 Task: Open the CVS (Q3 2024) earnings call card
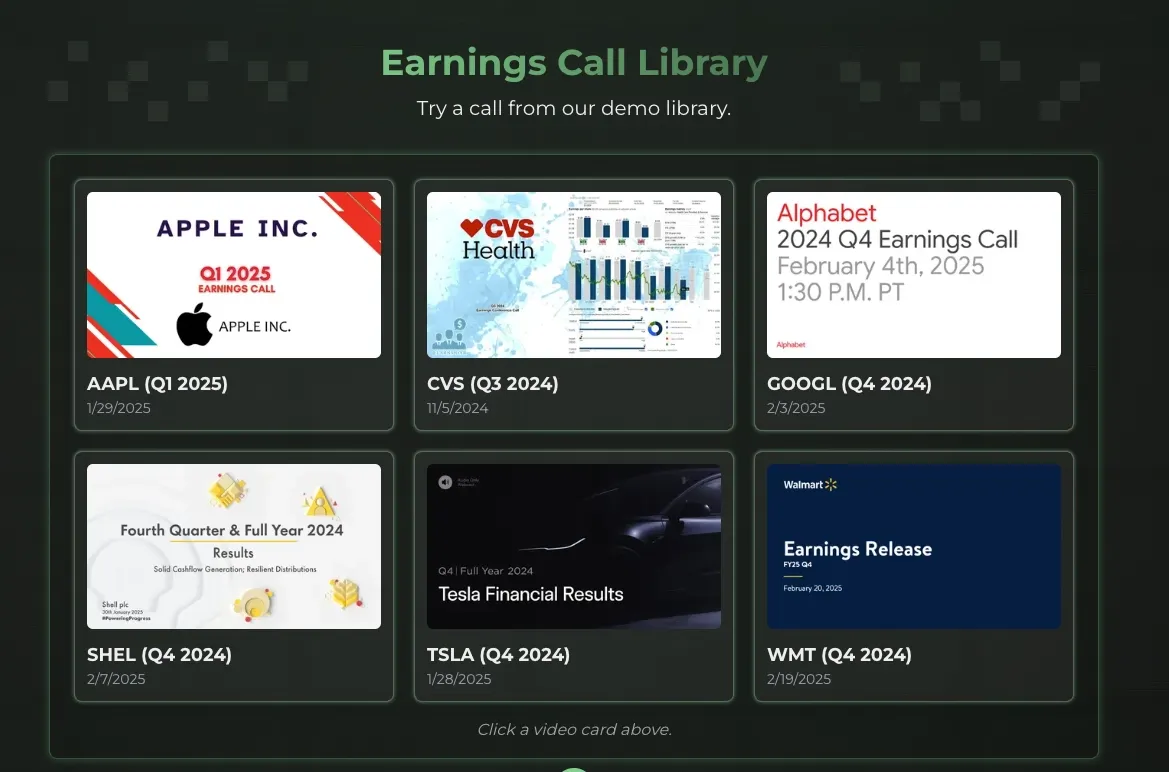(x=573, y=307)
